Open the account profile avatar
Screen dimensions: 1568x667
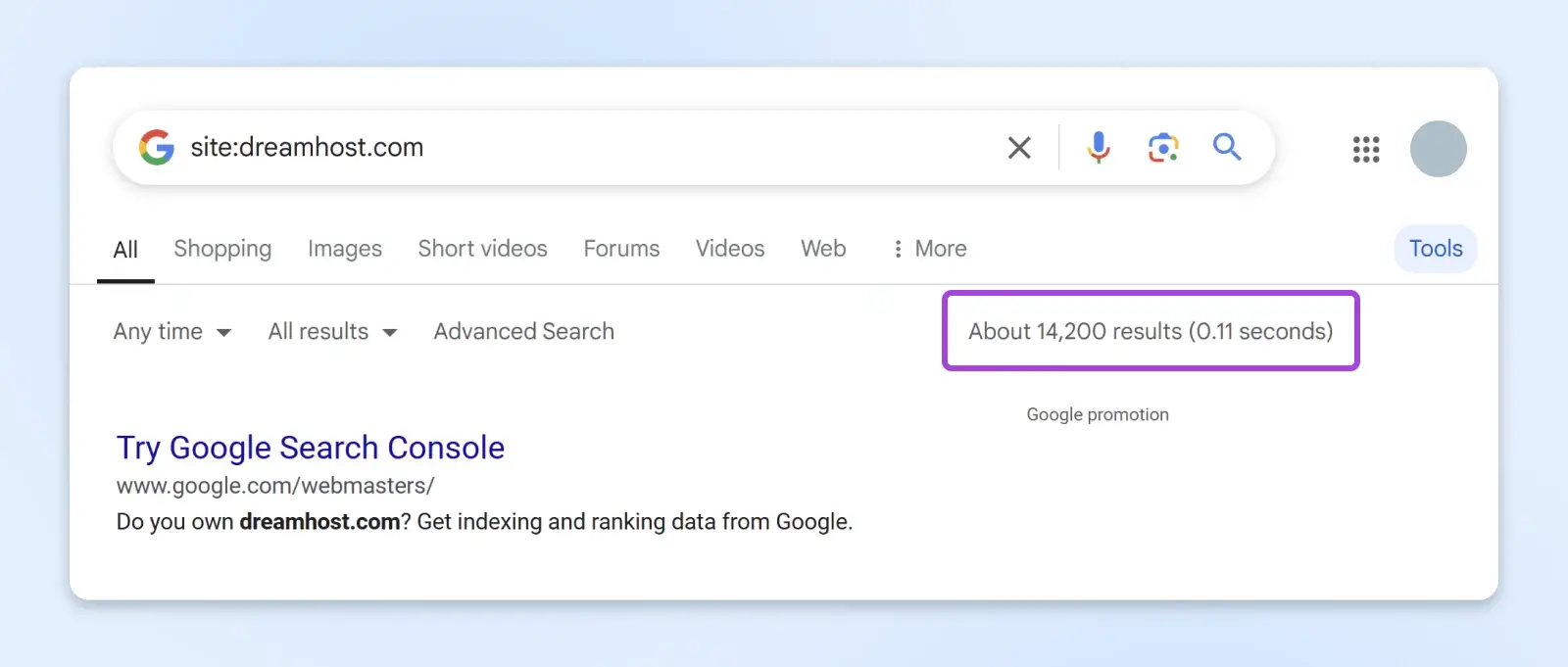[x=1438, y=149]
